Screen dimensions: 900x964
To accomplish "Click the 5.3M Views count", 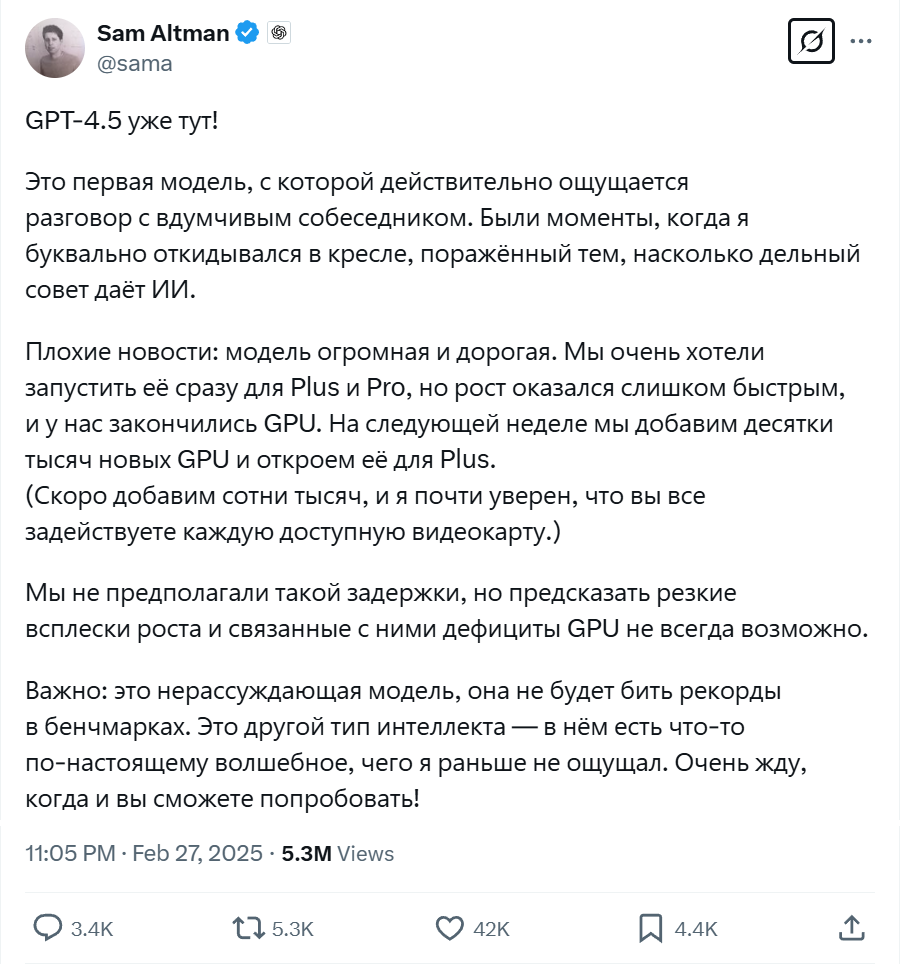I will coord(338,853).
